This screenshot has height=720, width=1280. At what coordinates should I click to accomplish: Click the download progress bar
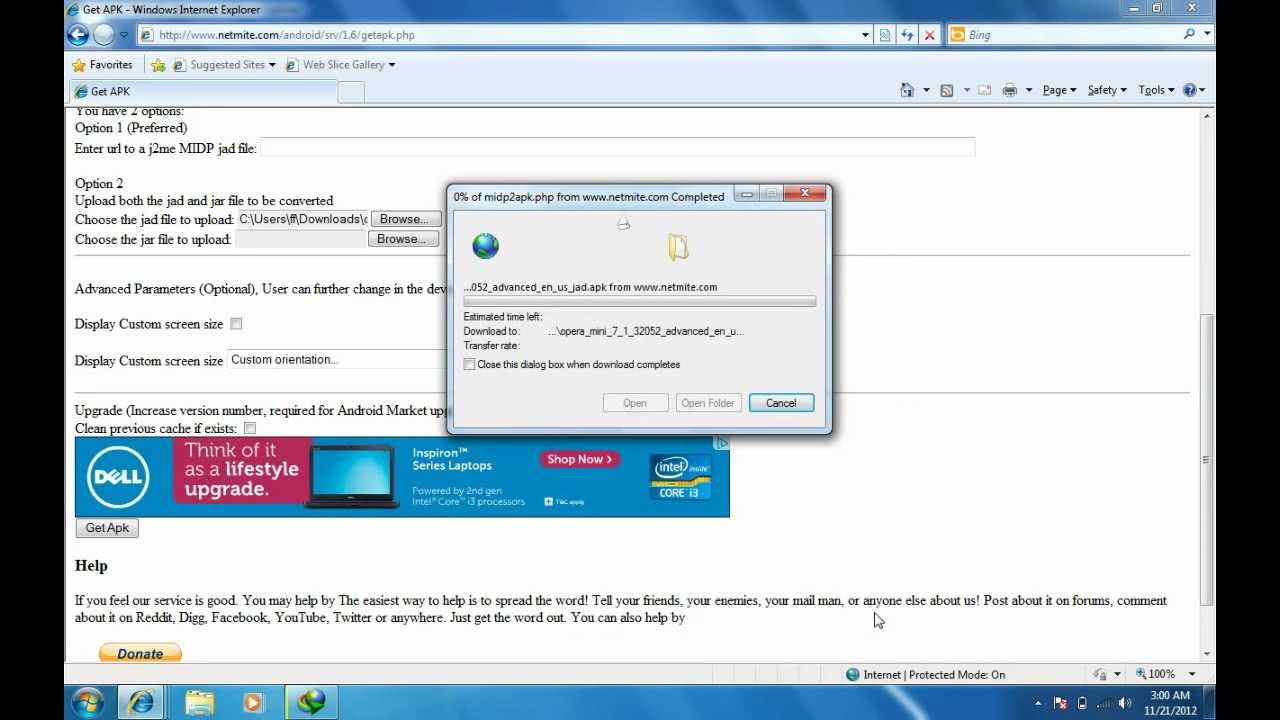640,301
